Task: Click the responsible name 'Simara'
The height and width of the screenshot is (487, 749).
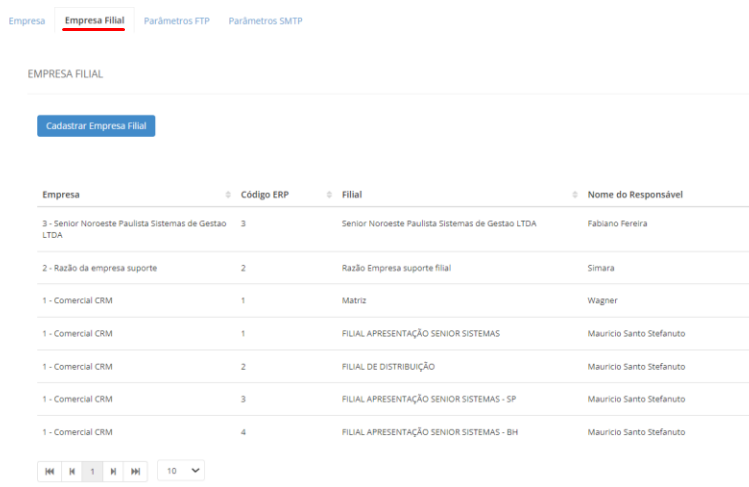Action: (x=601, y=268)
